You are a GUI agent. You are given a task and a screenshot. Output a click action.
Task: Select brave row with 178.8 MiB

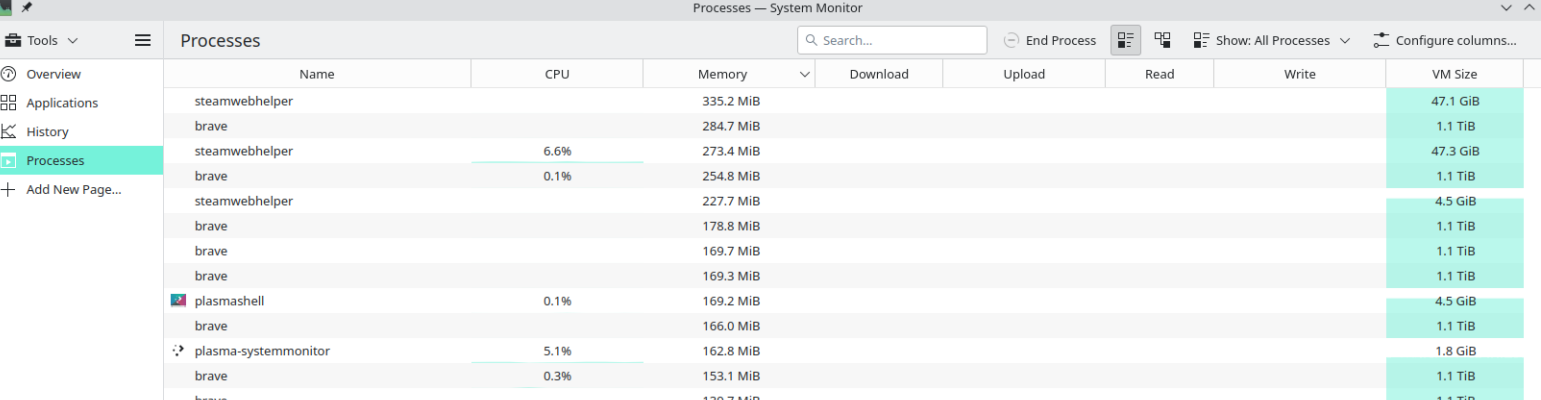[x=843, y=226]
